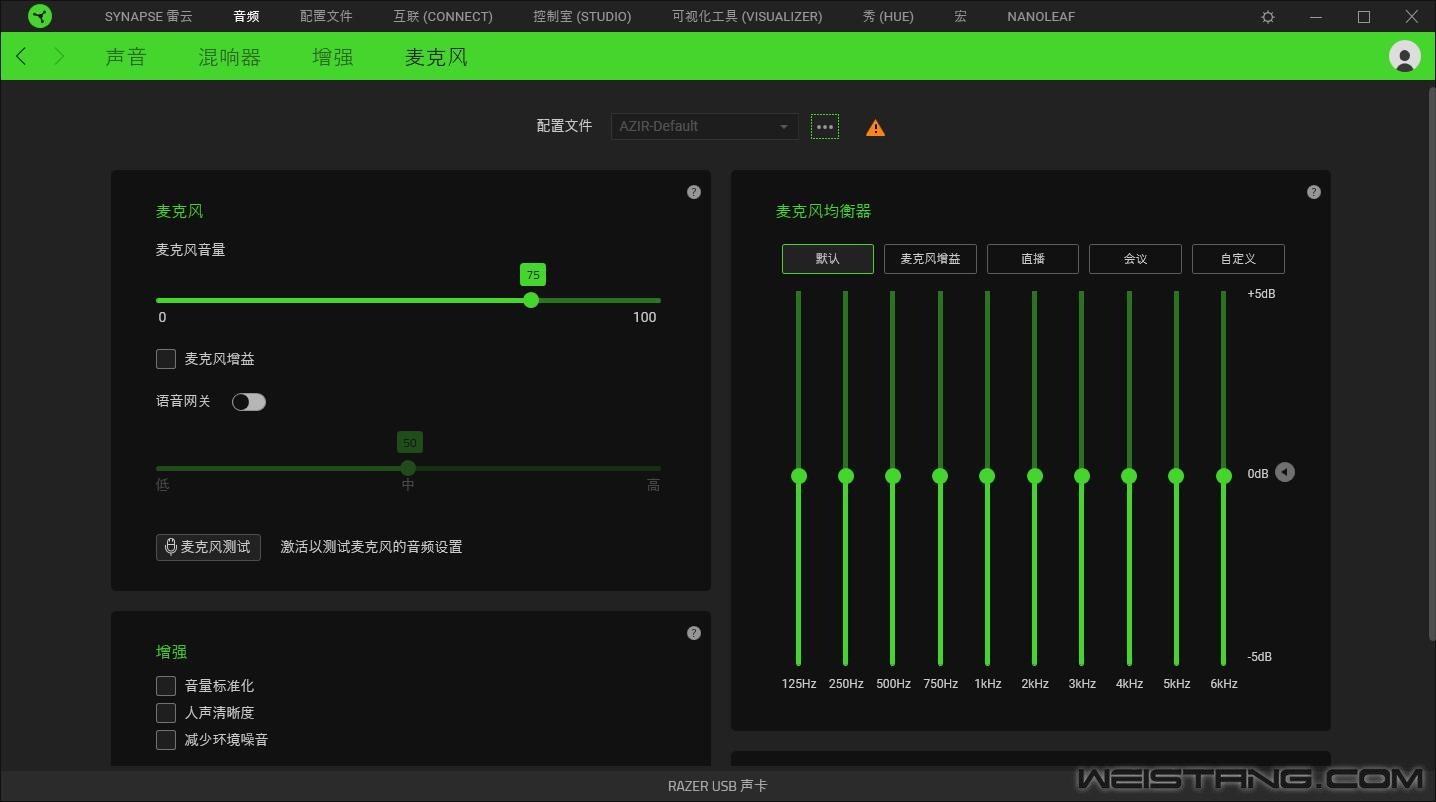Minimize the Synapse window
This screenshot has width=1436, height=802.
pyautogui.click(x=1316, y=17)
